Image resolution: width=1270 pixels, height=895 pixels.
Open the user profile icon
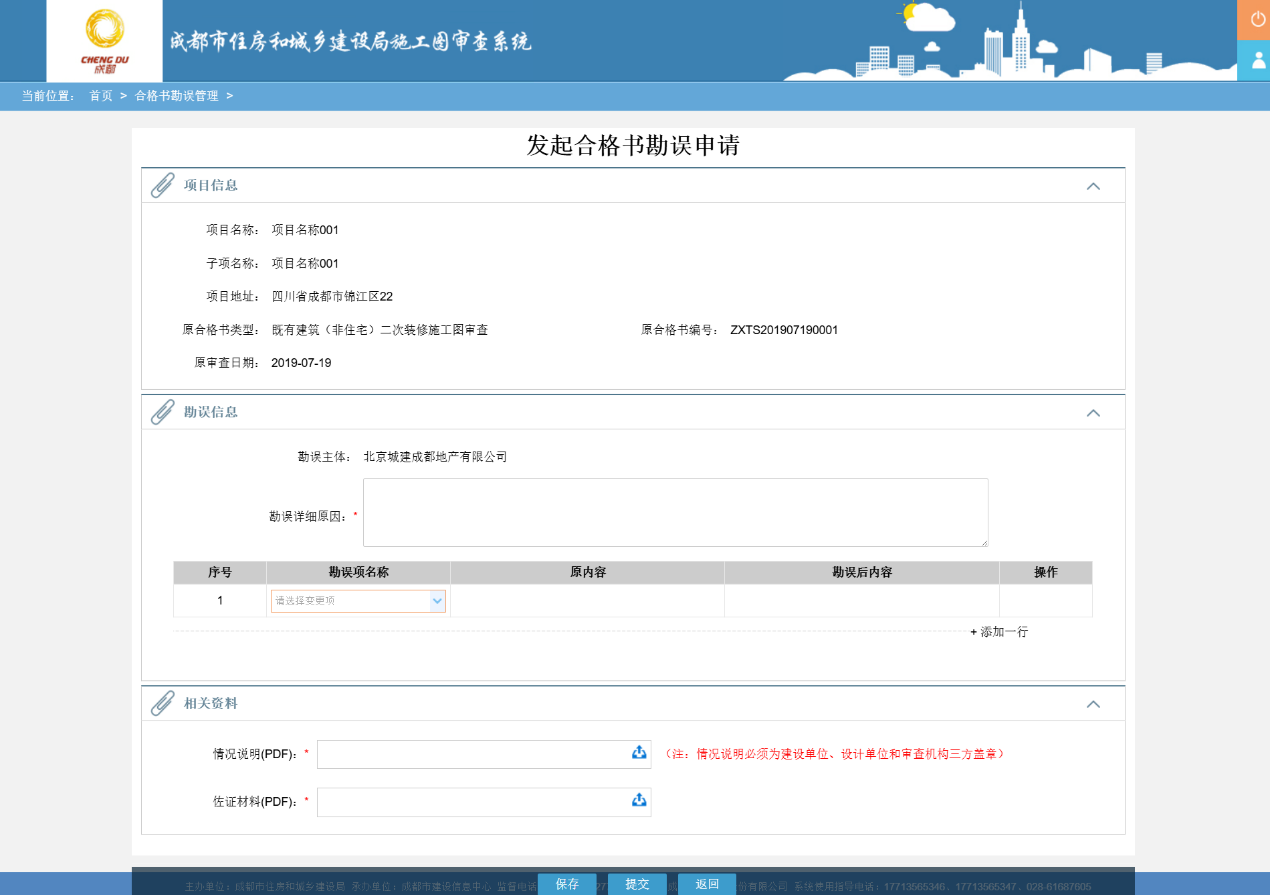click(1256, 60)
